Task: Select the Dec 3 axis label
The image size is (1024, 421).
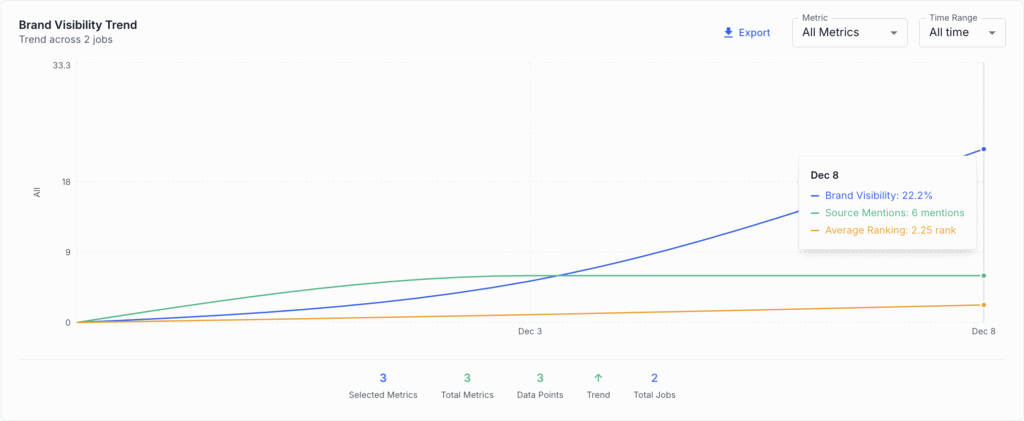Action: point(530,331)
